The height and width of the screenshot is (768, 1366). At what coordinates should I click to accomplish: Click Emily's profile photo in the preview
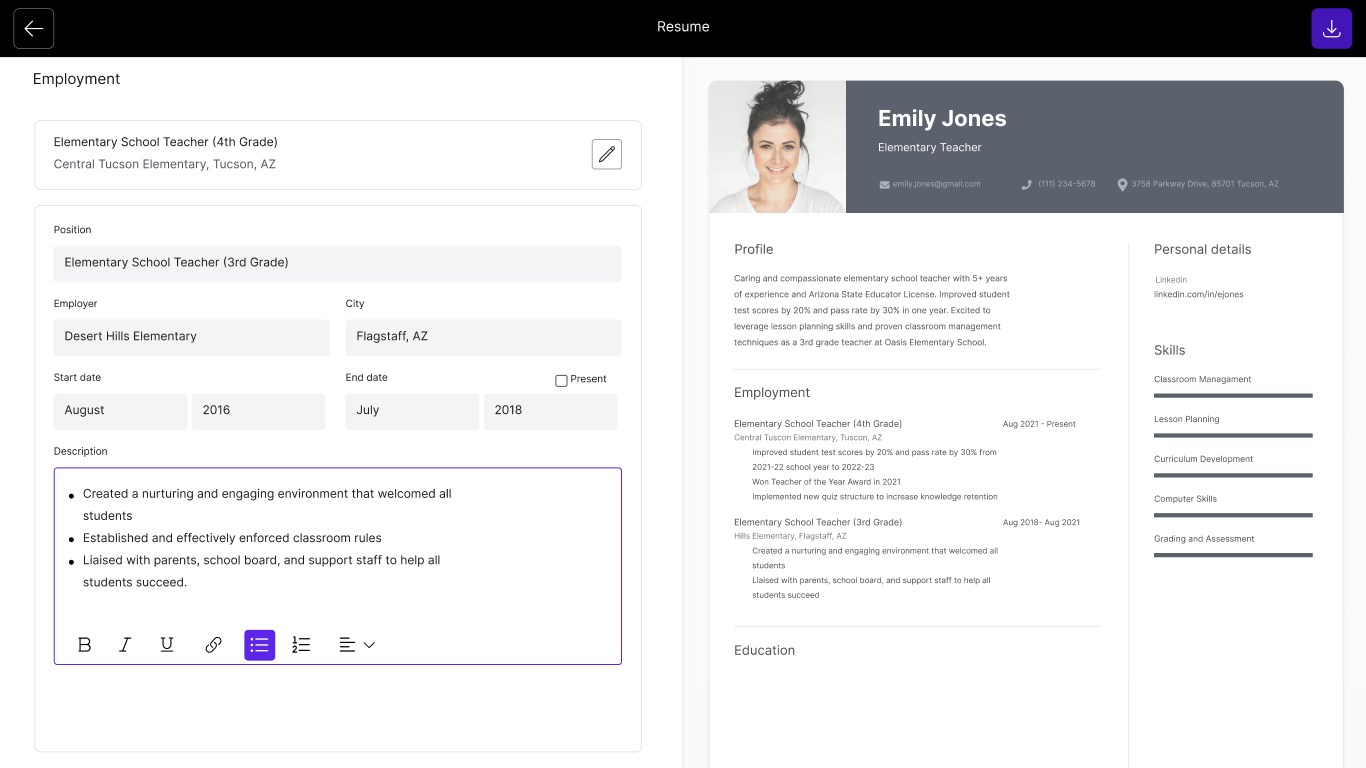[777, 147]
